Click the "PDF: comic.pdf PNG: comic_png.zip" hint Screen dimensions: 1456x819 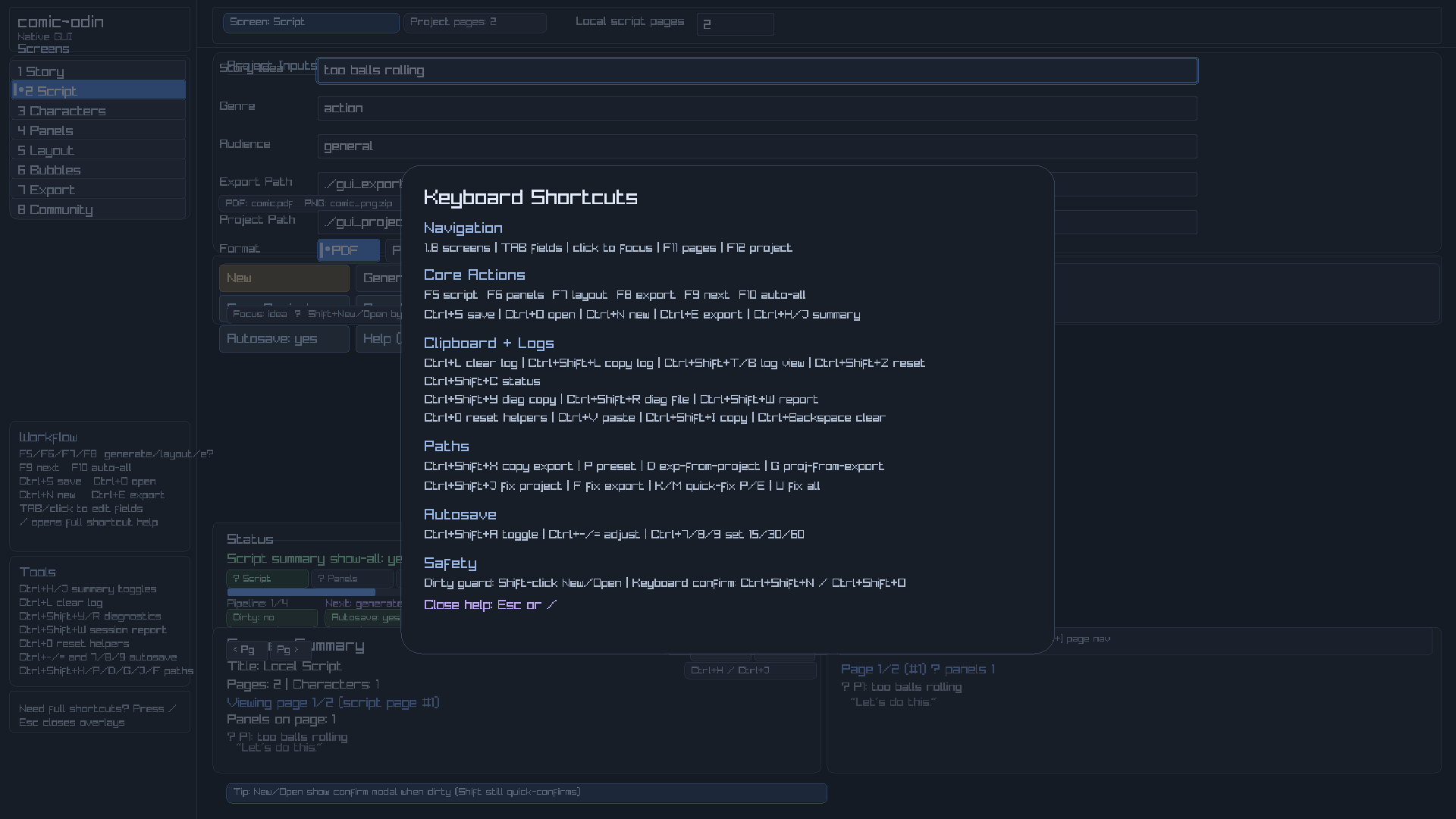coord(309,203)
